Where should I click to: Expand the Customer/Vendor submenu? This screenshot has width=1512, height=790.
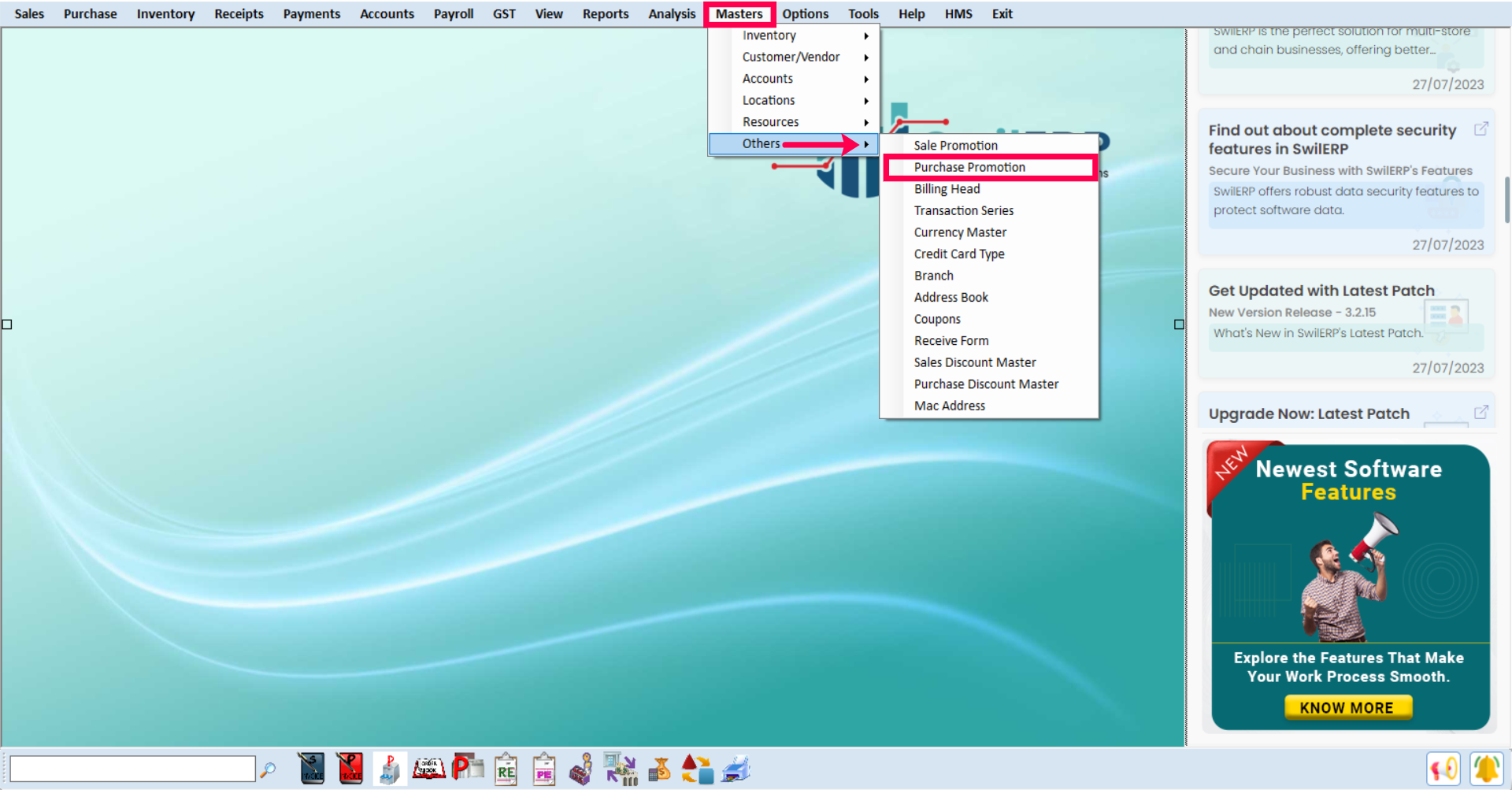[794, 57]
